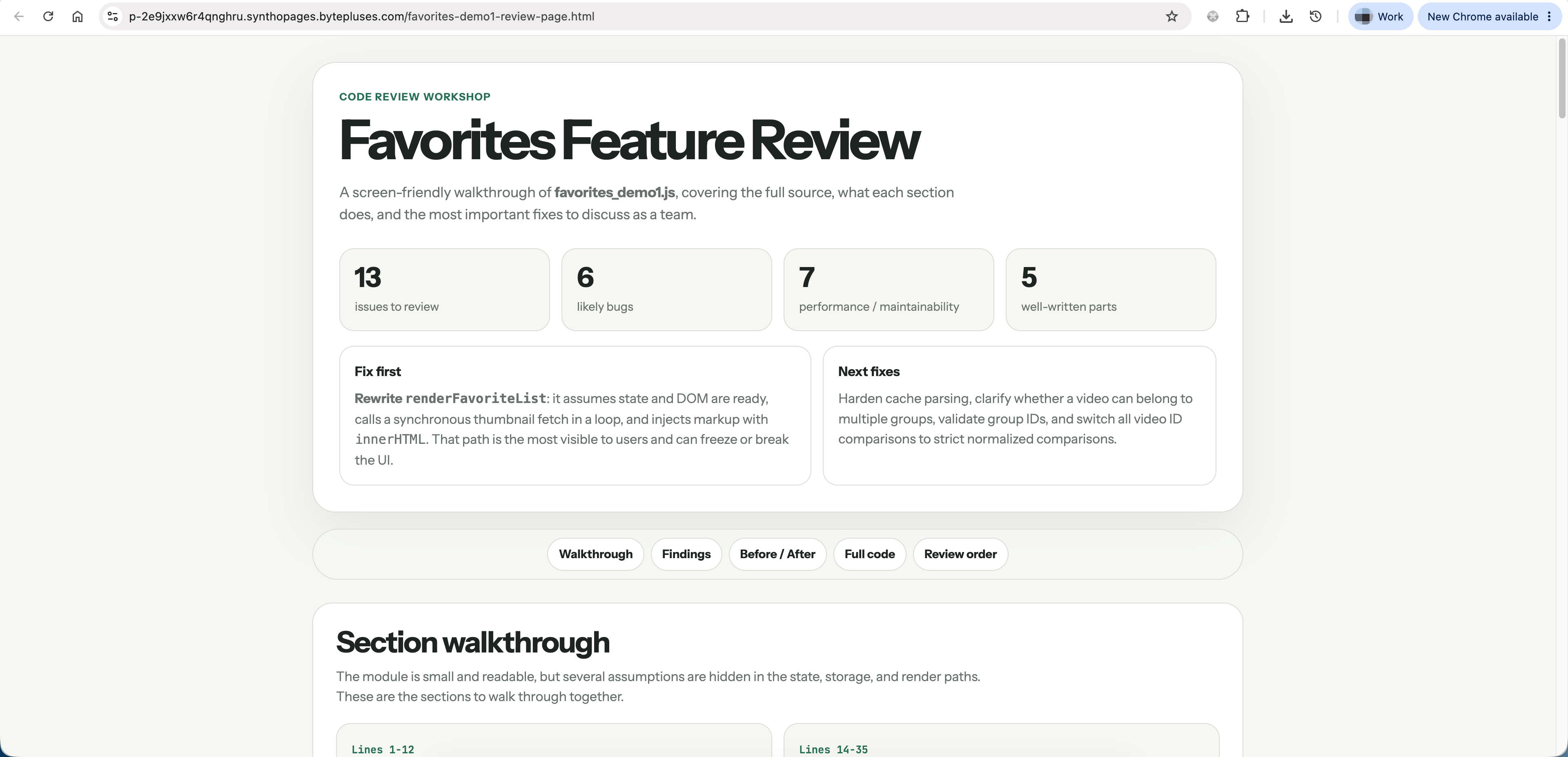The image size is (1568, 757).
Task: Reload the page with the refresh icon
Action: point(48,16)
